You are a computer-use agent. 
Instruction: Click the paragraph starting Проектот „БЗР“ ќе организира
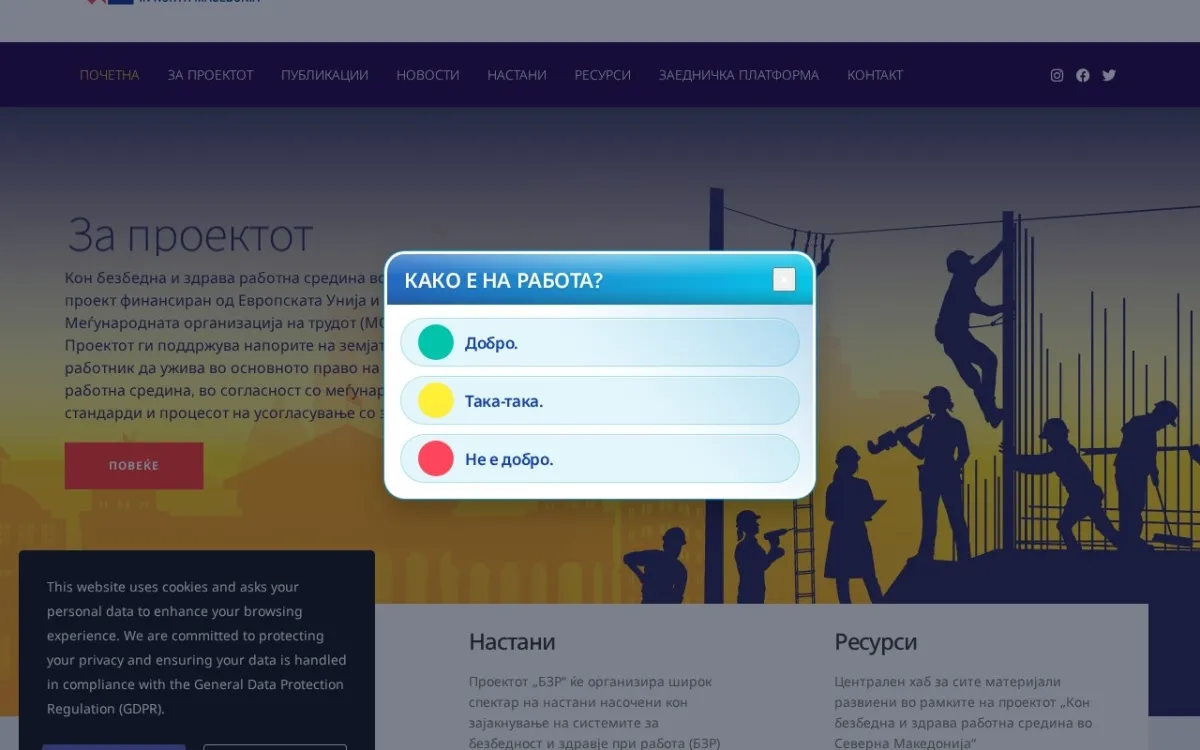coord(595,712)
